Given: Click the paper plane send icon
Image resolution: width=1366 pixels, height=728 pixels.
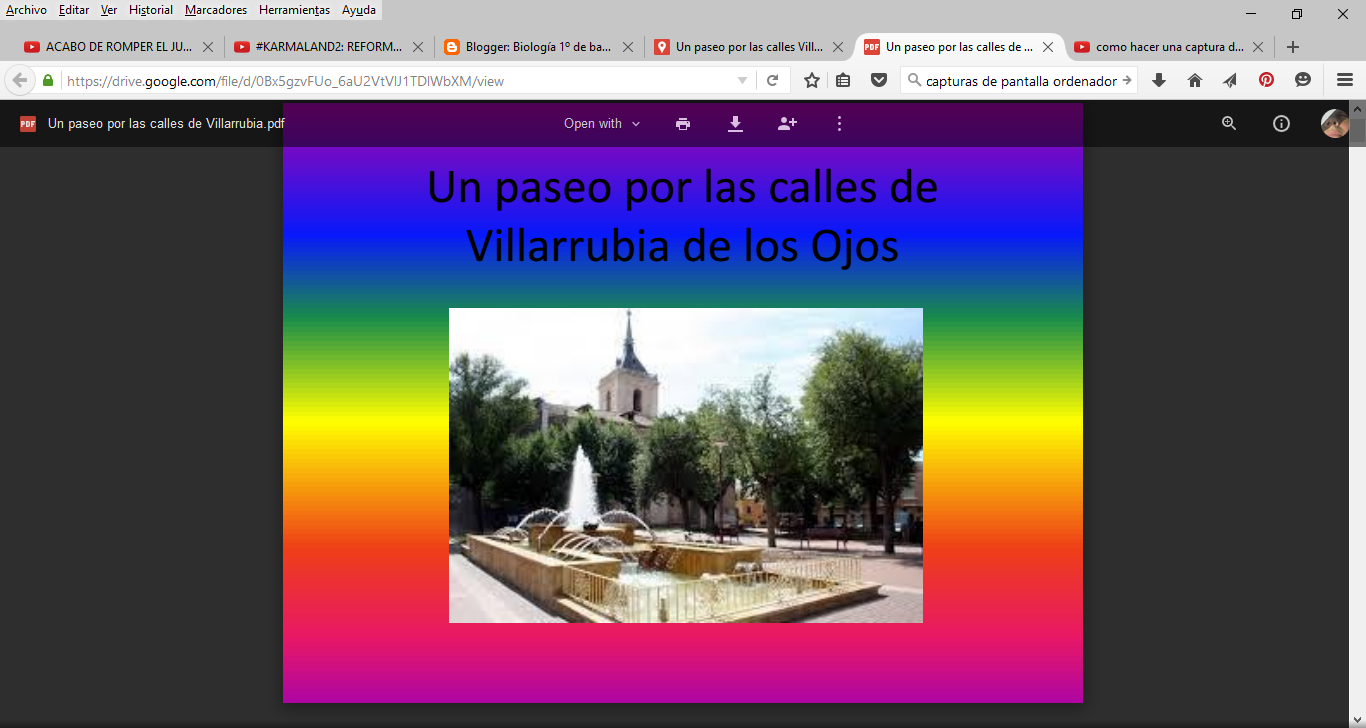Looking at the screenshot, I should pyautogui.click(x=1230, y=81).
